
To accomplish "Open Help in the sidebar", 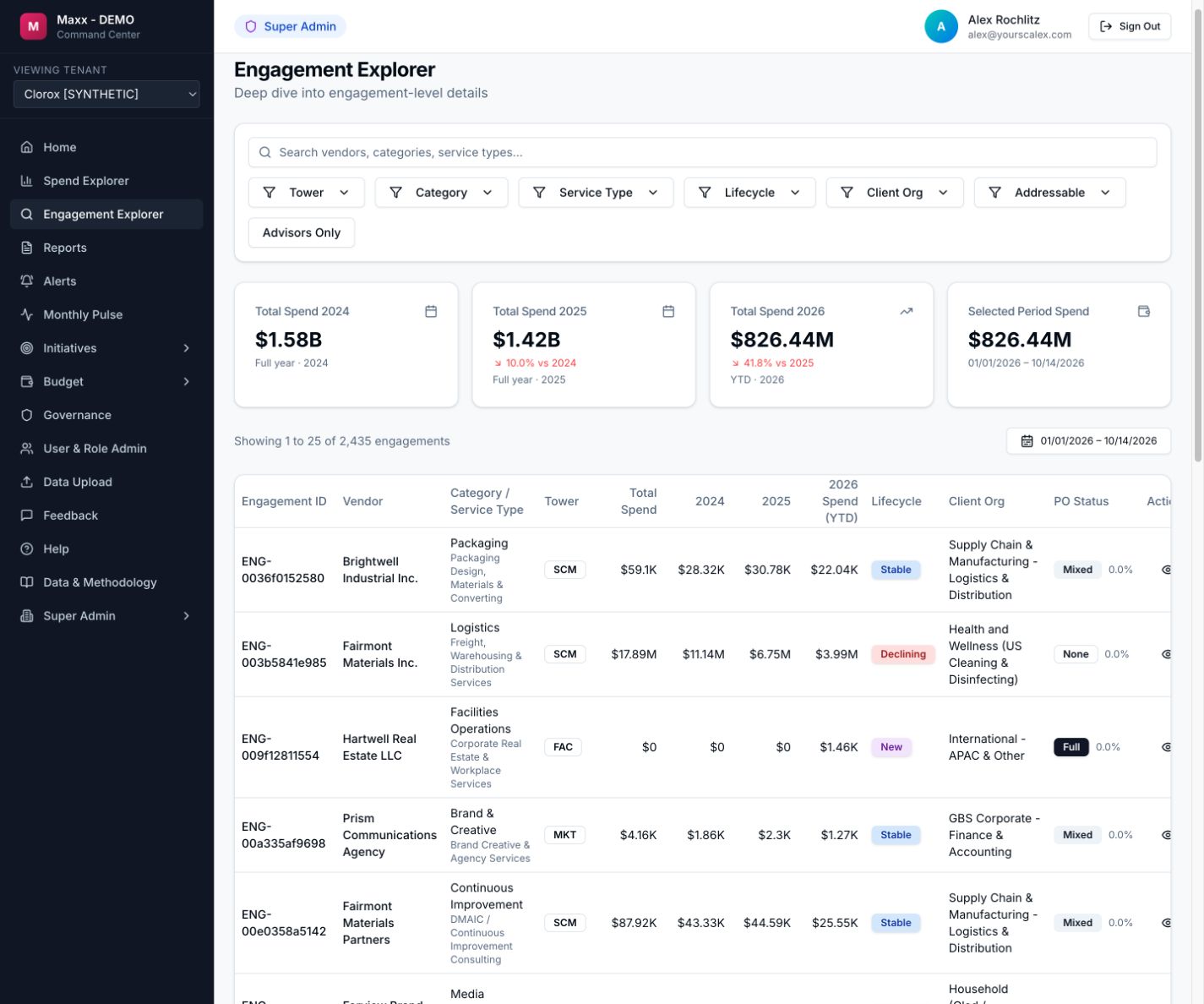I will click(x=106, y=549).
